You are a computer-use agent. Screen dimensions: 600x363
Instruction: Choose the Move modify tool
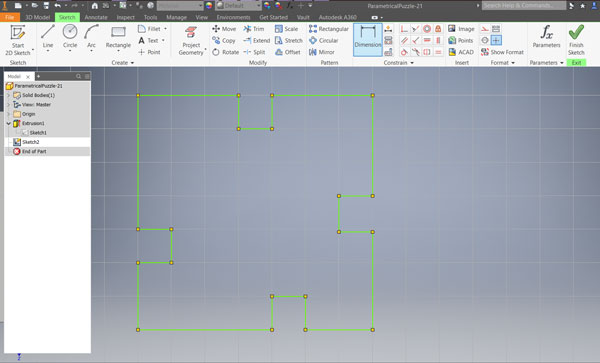click(x=224, y=29)
